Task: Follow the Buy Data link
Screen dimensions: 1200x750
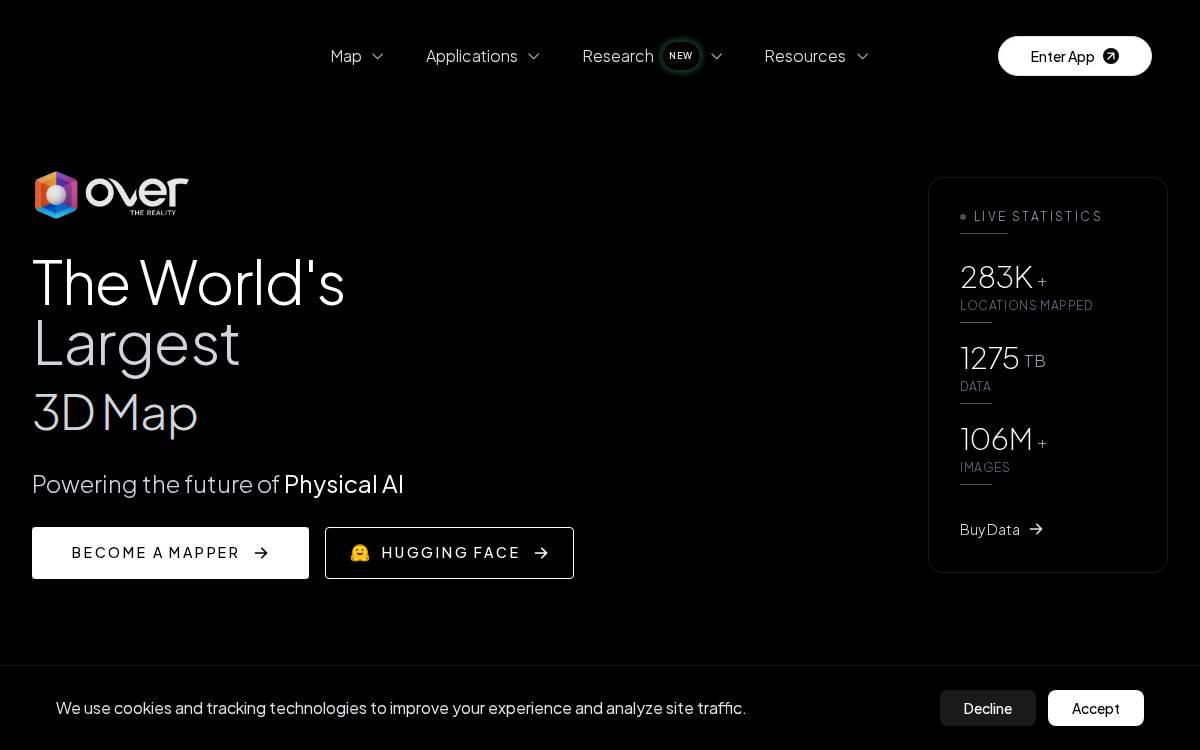Action: 1001,529
